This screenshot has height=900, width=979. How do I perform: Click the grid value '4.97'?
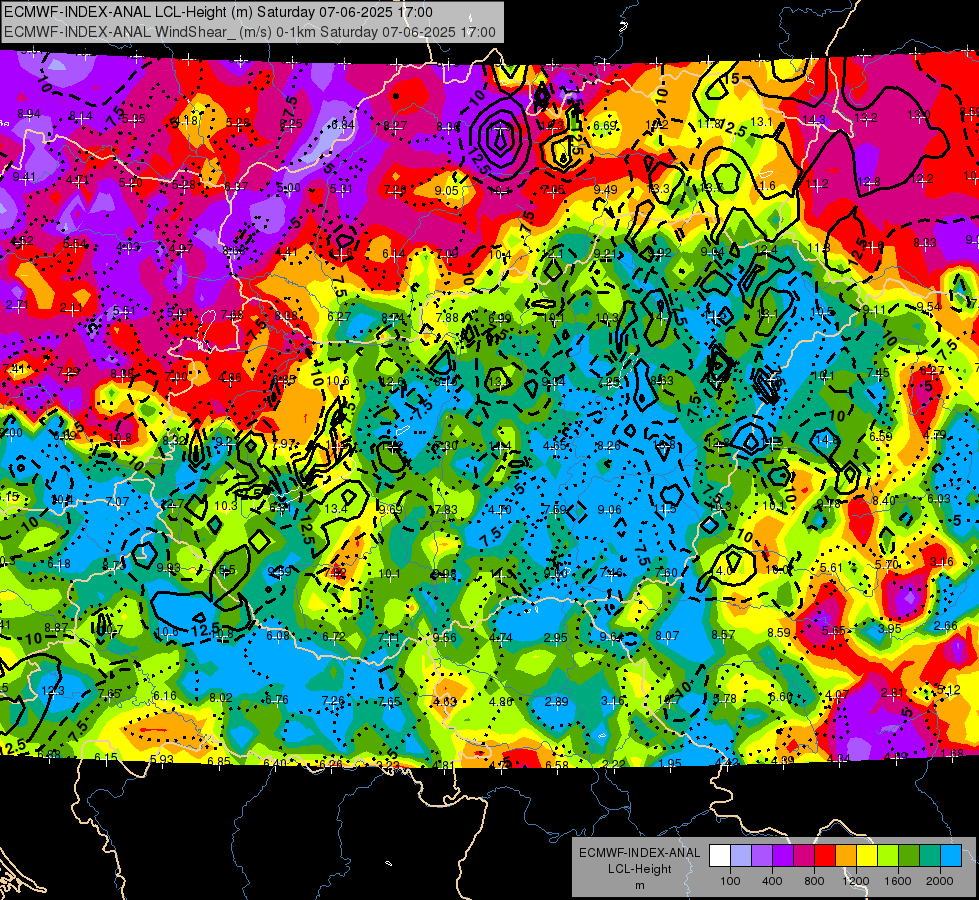pos(181,249)
